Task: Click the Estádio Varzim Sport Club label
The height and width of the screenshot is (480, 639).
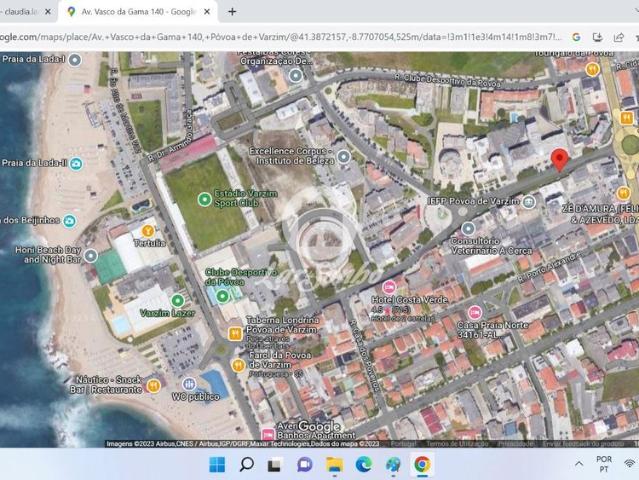Action: point(246,198)
